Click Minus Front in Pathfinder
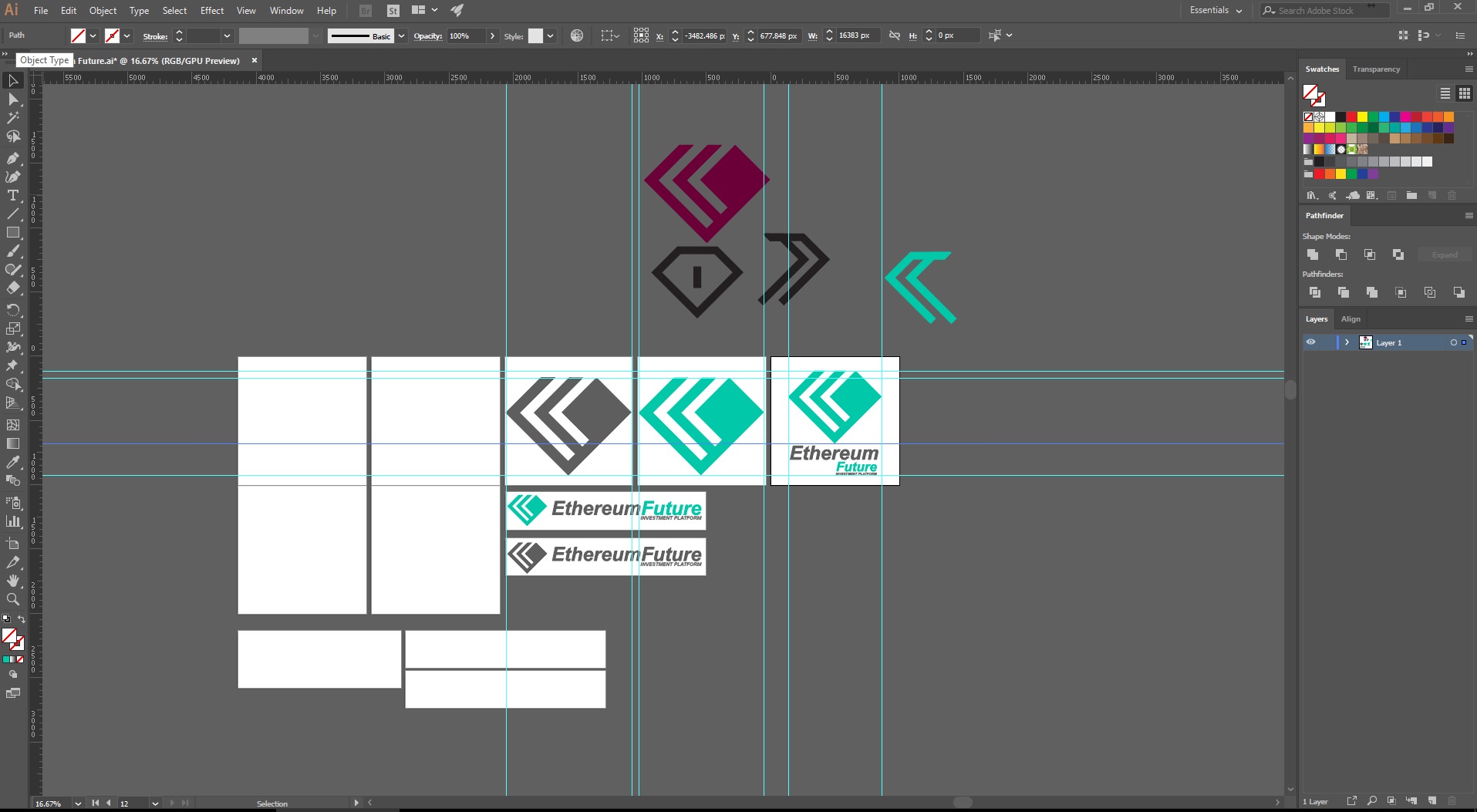Image resolution: width=1477 pixels, height=812 pixels. tap(1341, 254)
